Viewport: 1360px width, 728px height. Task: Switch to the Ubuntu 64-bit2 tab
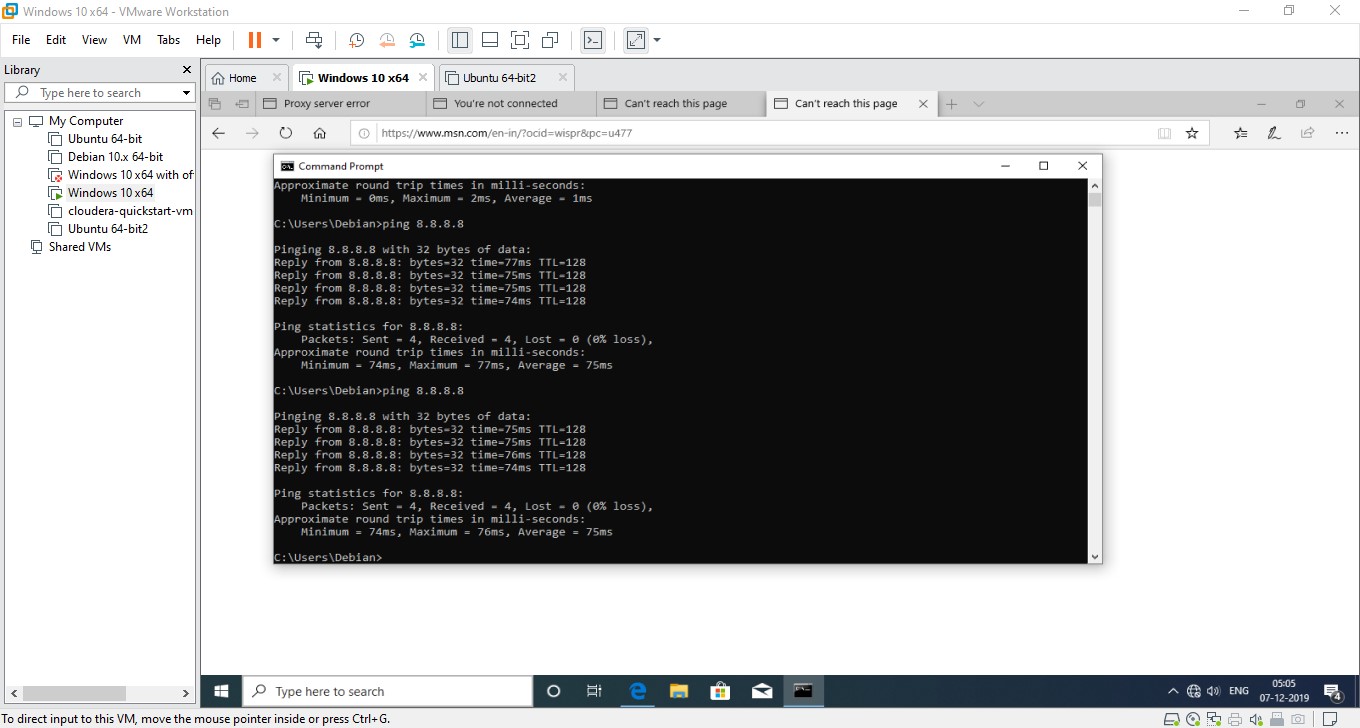pyautogui.click(x=500, y=76)
